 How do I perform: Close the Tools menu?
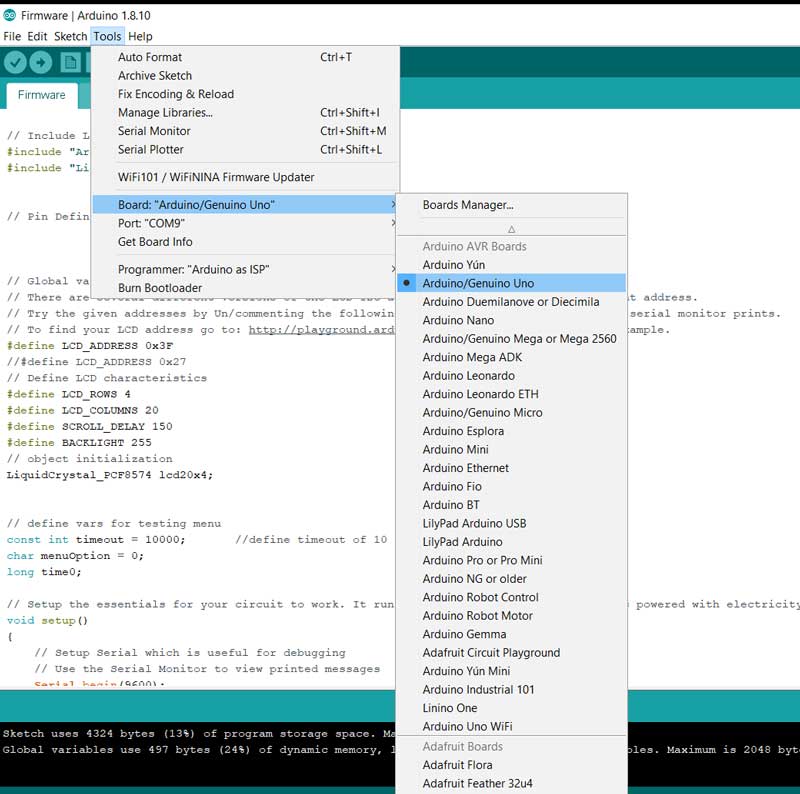coord(107,36)
